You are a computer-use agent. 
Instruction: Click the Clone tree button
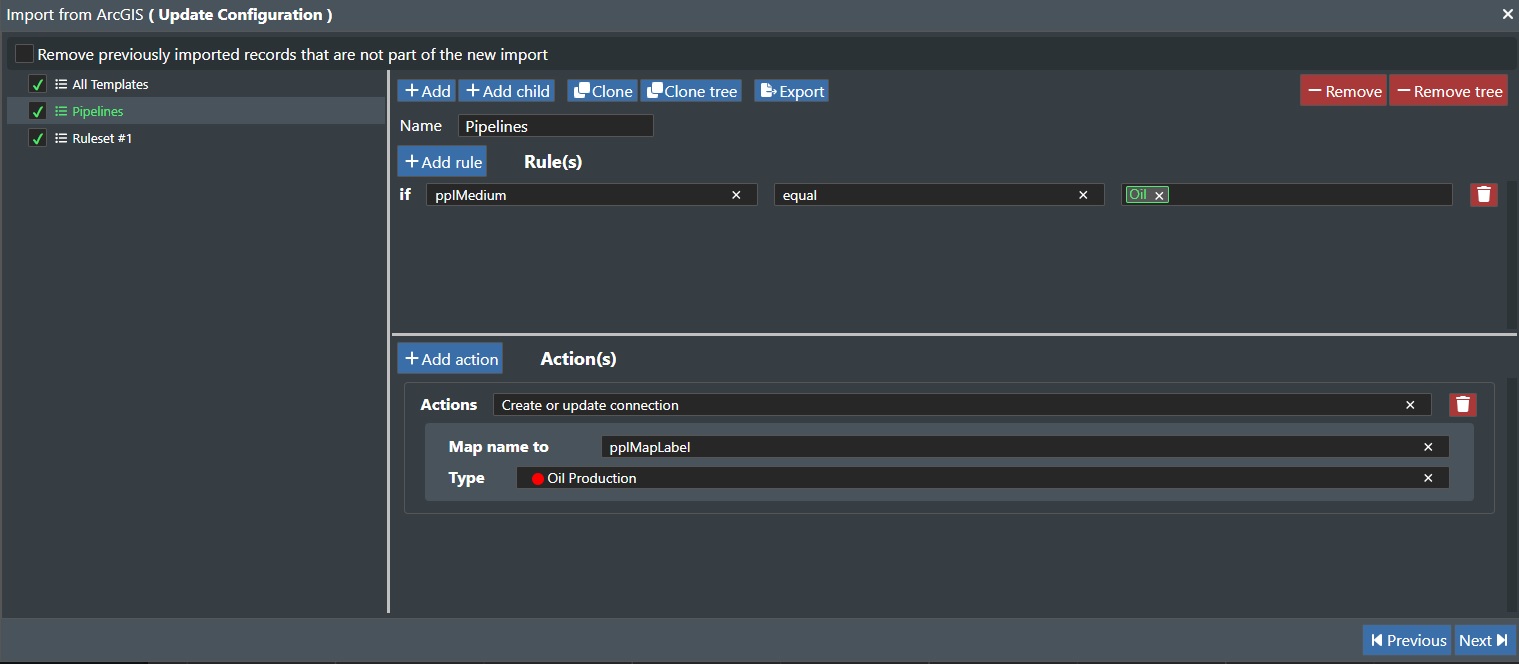pos(691,91)
